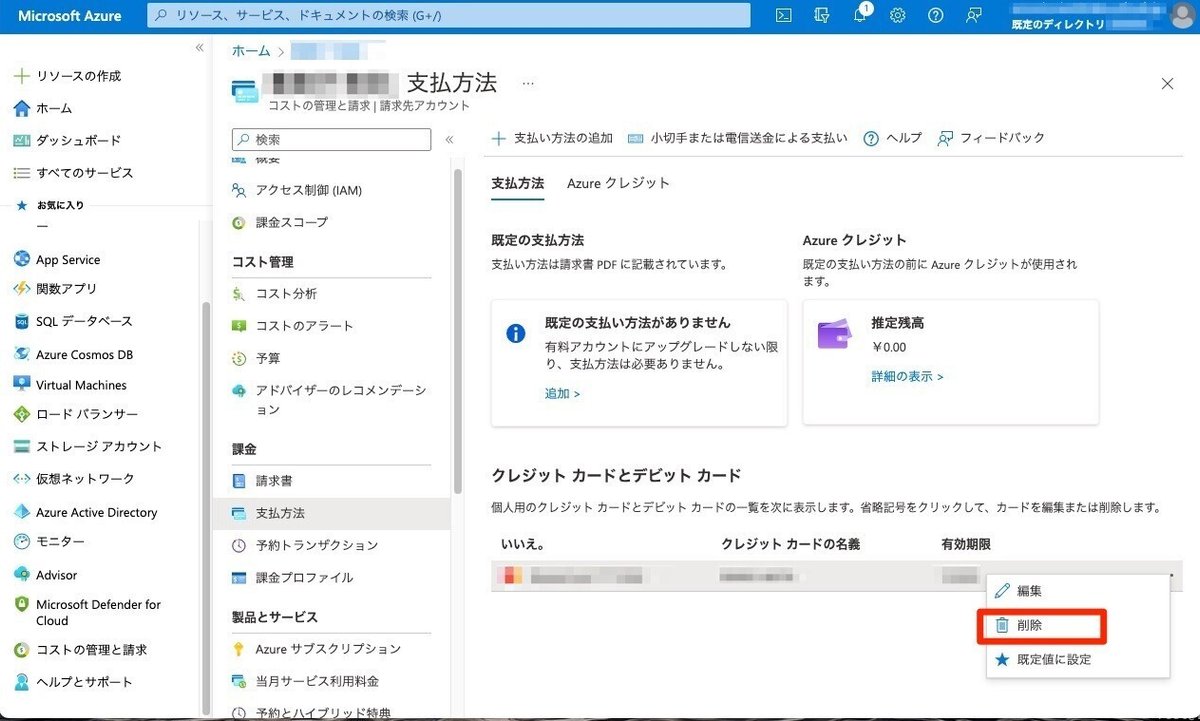Open the portal settings gear icon
The image size is (1200, 721).
pos(898,15)
